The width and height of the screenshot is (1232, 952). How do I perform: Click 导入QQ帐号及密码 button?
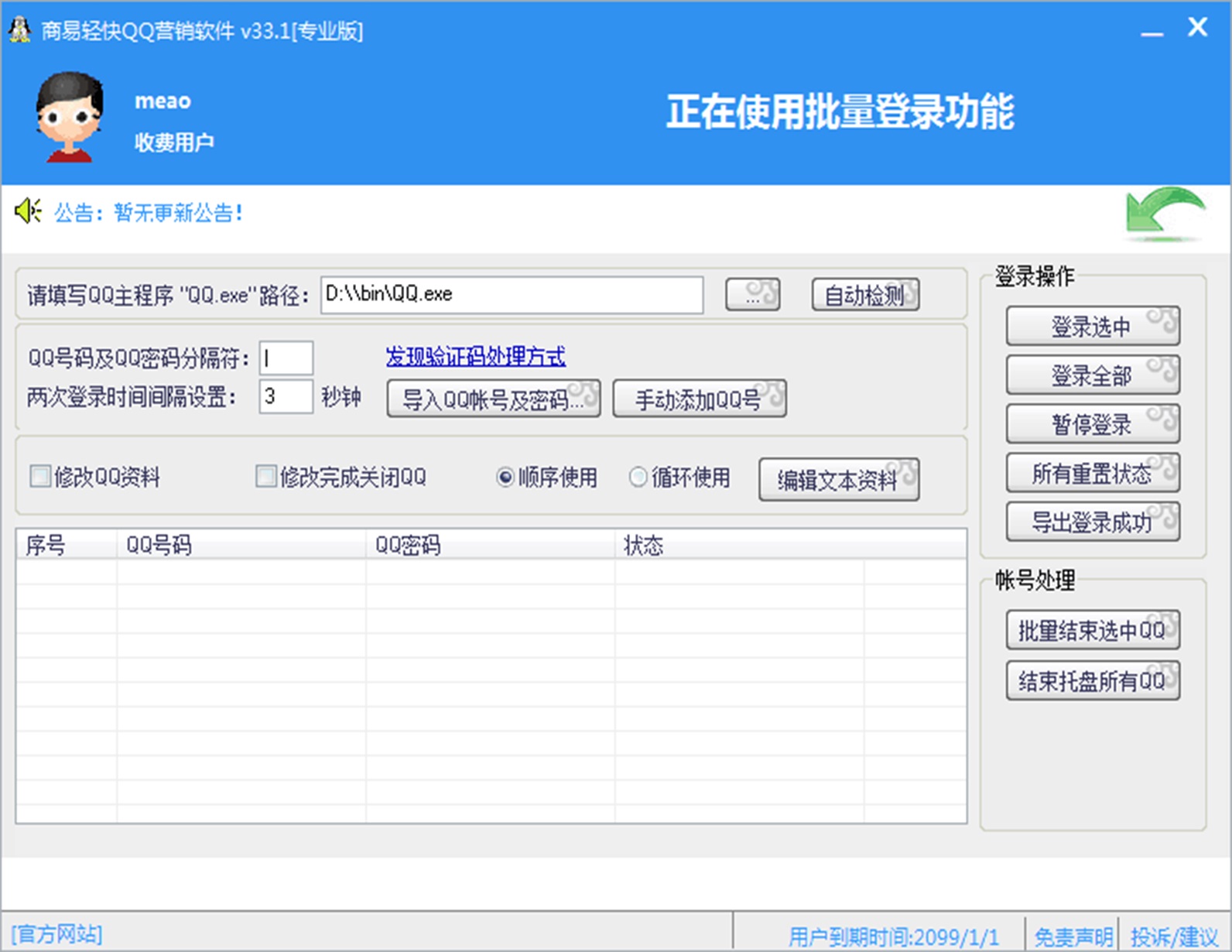[493, 399]
